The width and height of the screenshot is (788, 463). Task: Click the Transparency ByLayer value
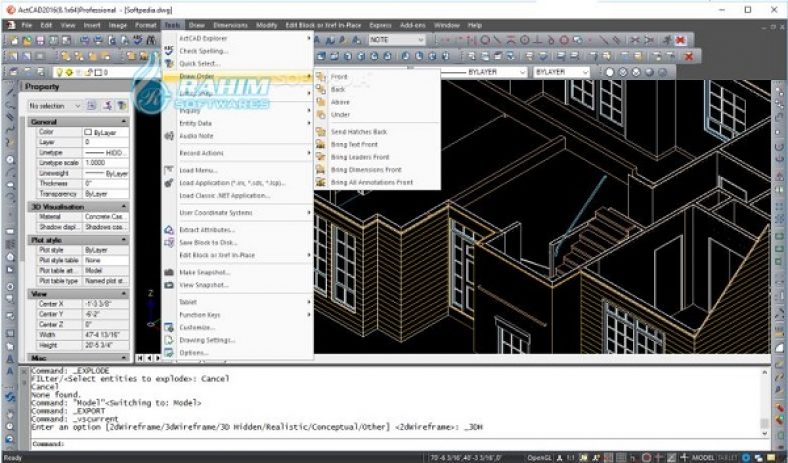[x=106, y=194]
